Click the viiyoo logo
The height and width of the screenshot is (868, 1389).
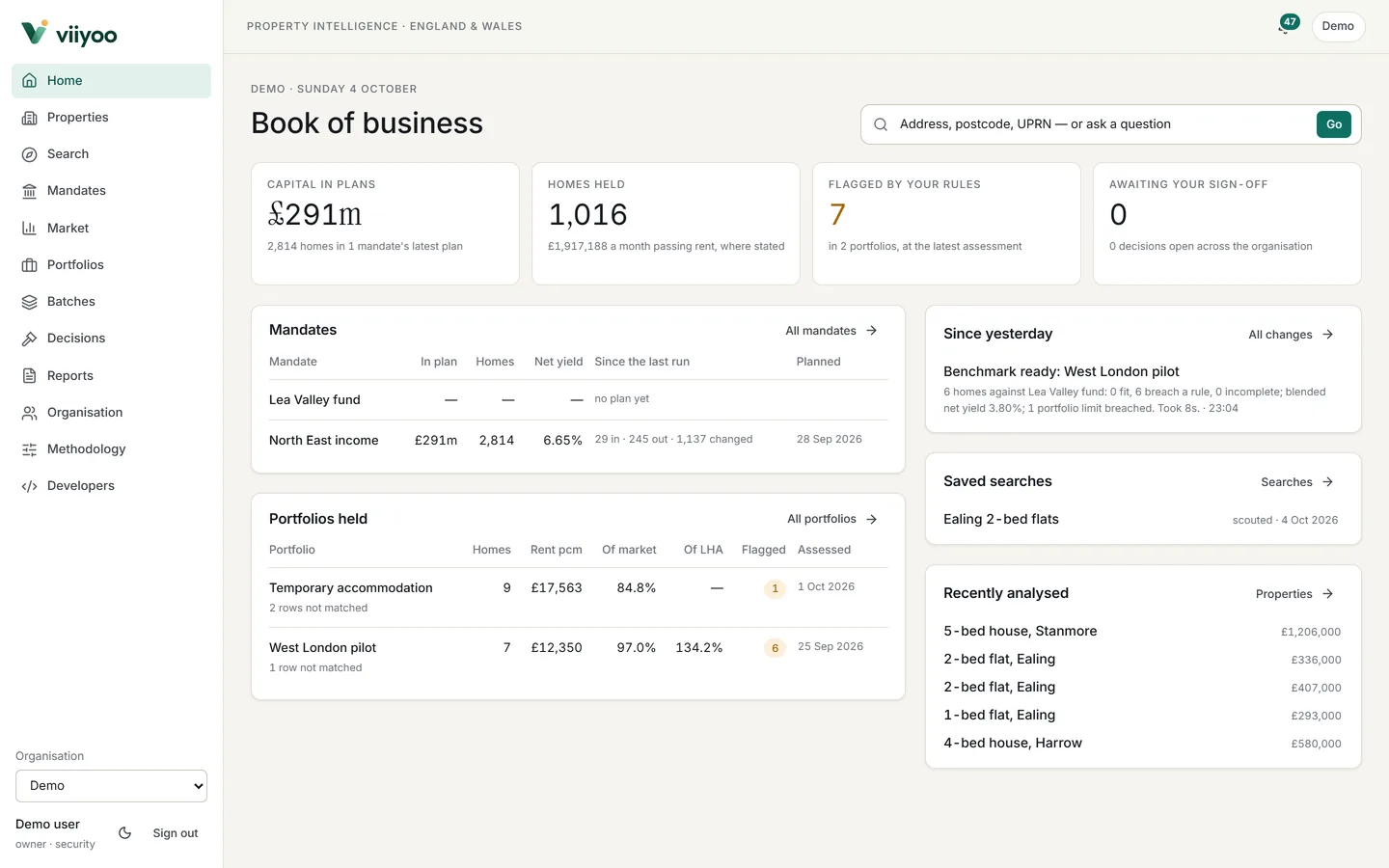[69, 34]
